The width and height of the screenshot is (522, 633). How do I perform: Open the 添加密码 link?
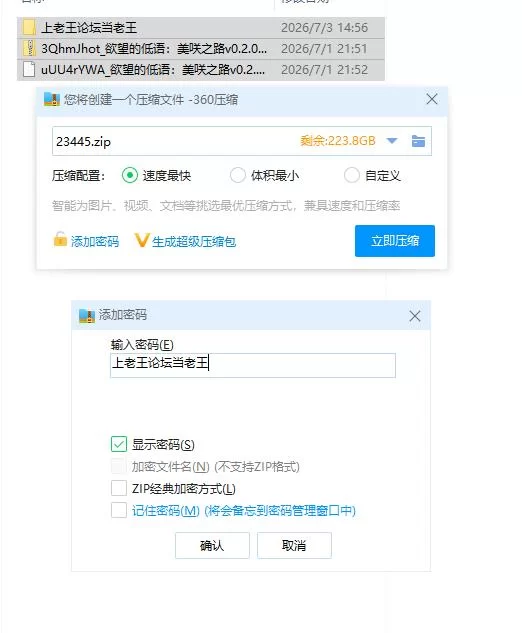pyautogui.click(x=95, y=241)
